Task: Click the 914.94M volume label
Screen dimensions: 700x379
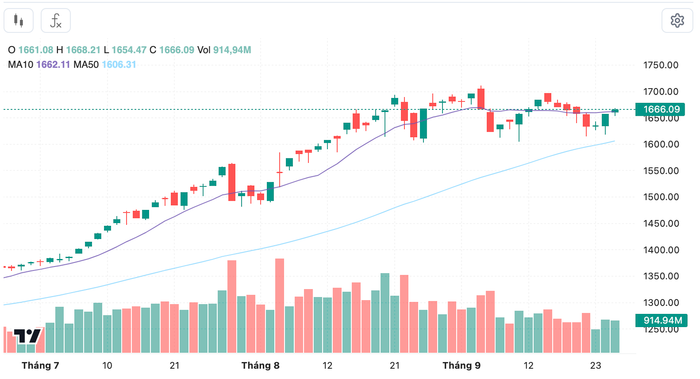Action: click(661, 321)
